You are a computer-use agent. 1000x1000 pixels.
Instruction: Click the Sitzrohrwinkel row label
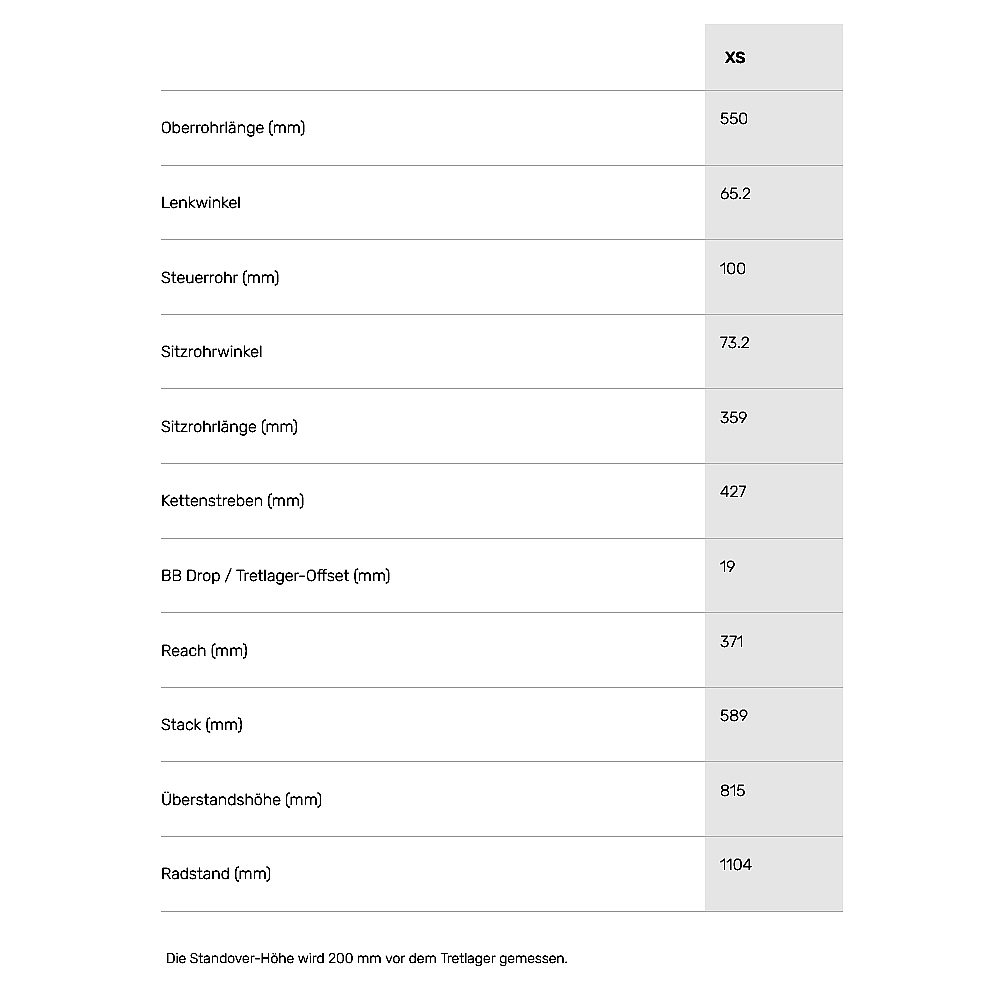click(x=212, y=352)
